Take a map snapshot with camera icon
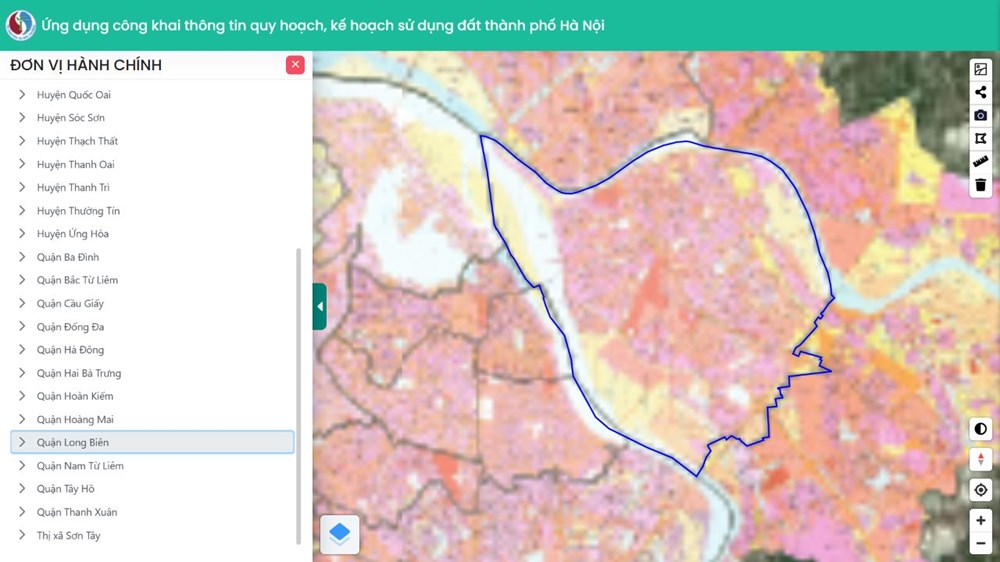Viewport: 1000px width, 562px height. [980, 115]
